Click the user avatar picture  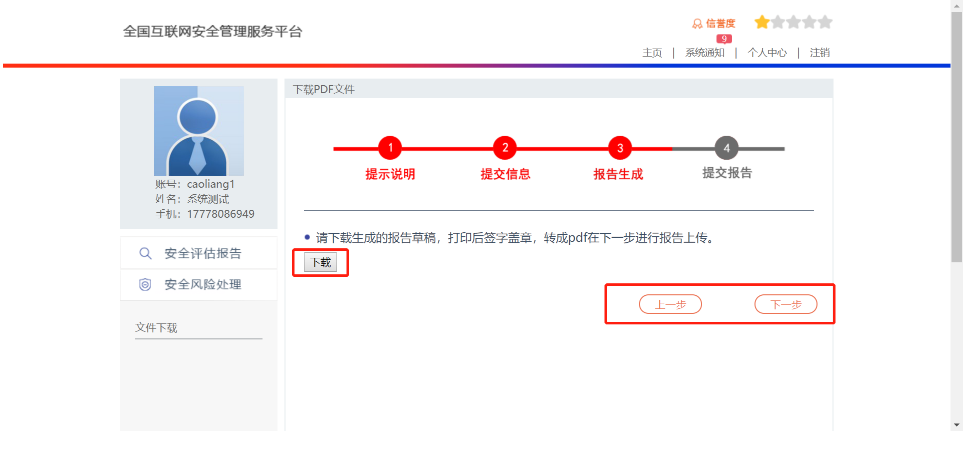click(x=198, y=131)
